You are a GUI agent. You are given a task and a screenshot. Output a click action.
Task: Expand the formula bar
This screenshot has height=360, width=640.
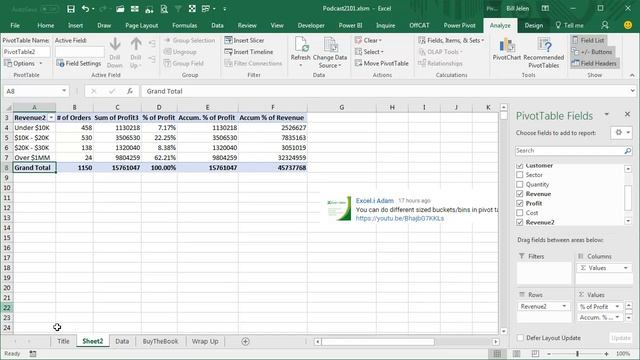tap(632, 91)
